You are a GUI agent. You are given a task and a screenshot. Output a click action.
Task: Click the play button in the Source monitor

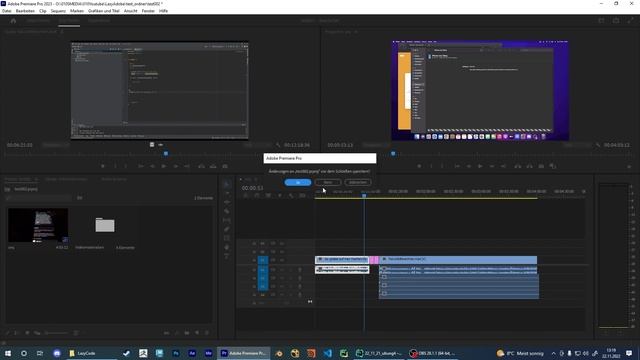click(x=164, y=166)
